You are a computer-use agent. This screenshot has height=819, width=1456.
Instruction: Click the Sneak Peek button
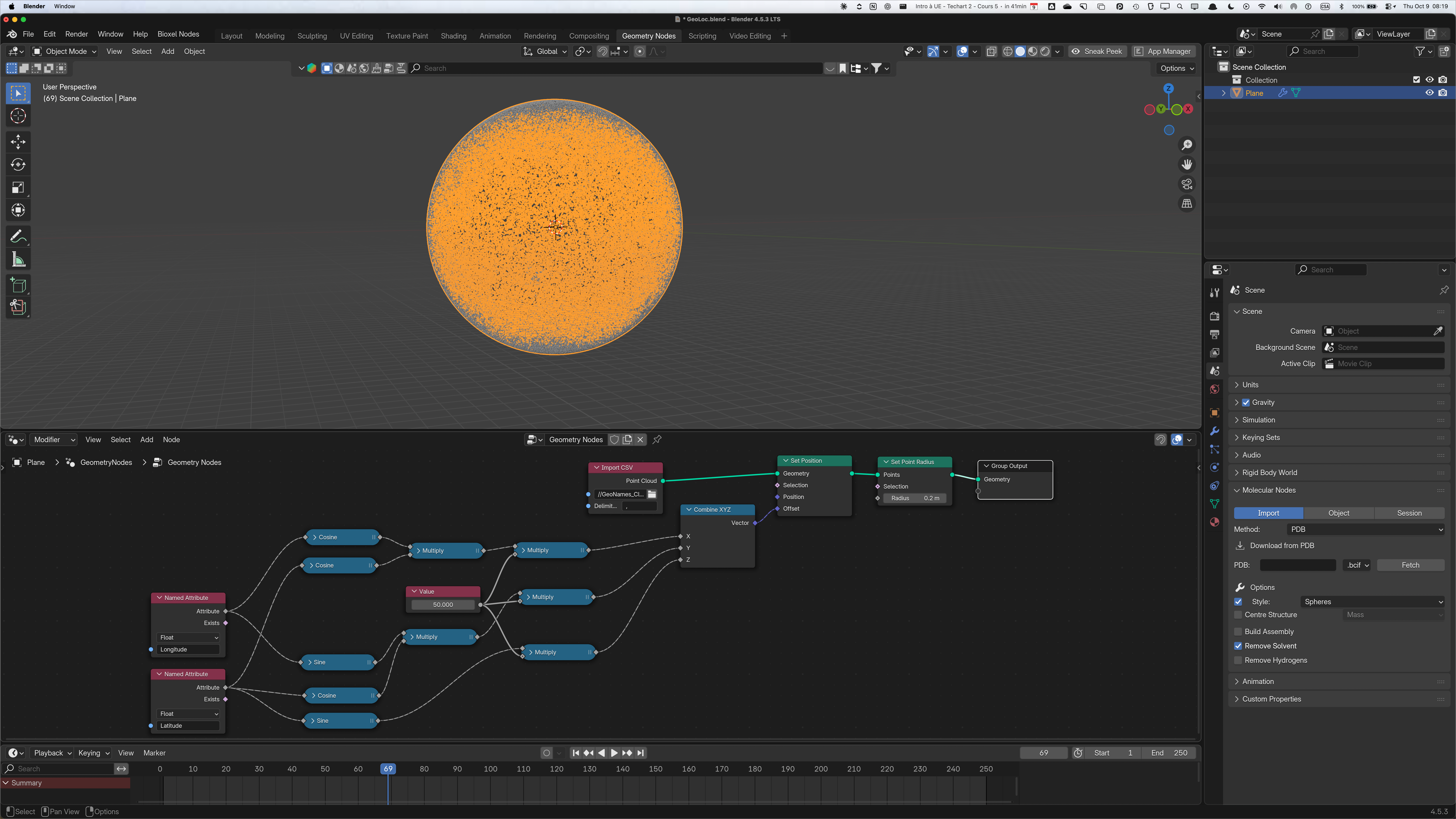click(1097, 51)
